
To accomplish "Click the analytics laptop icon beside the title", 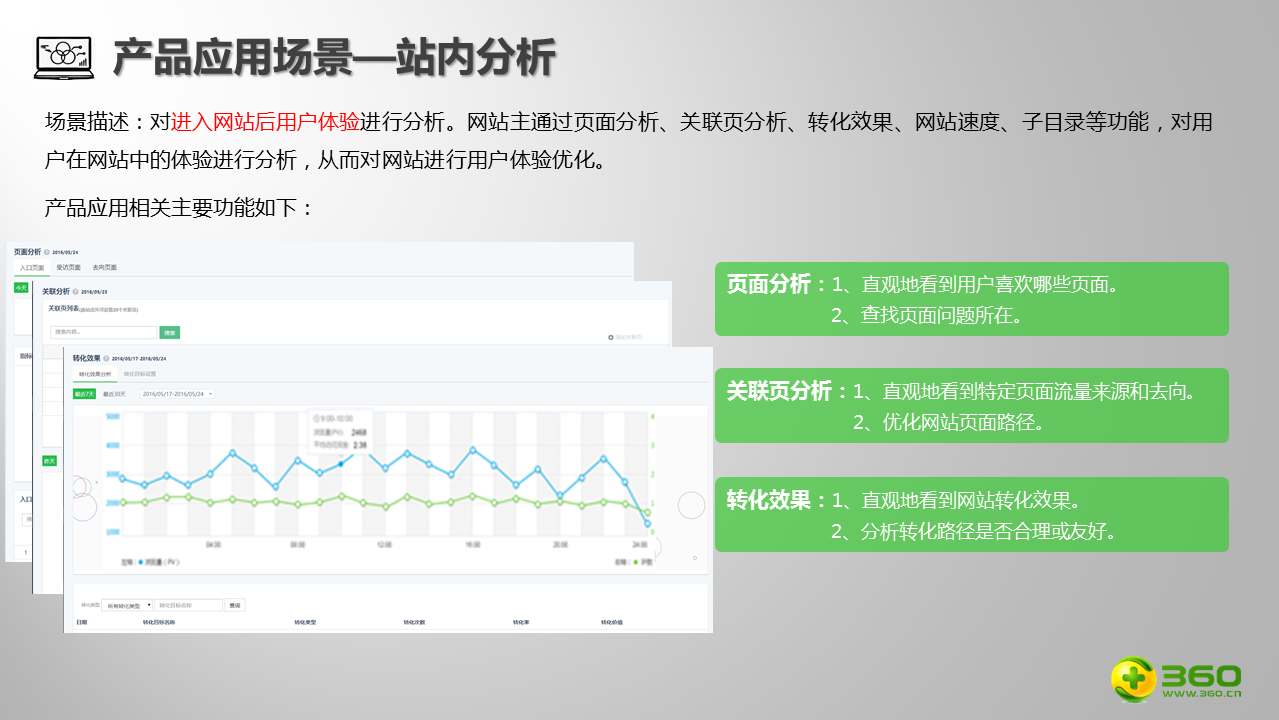I will 63,58.
